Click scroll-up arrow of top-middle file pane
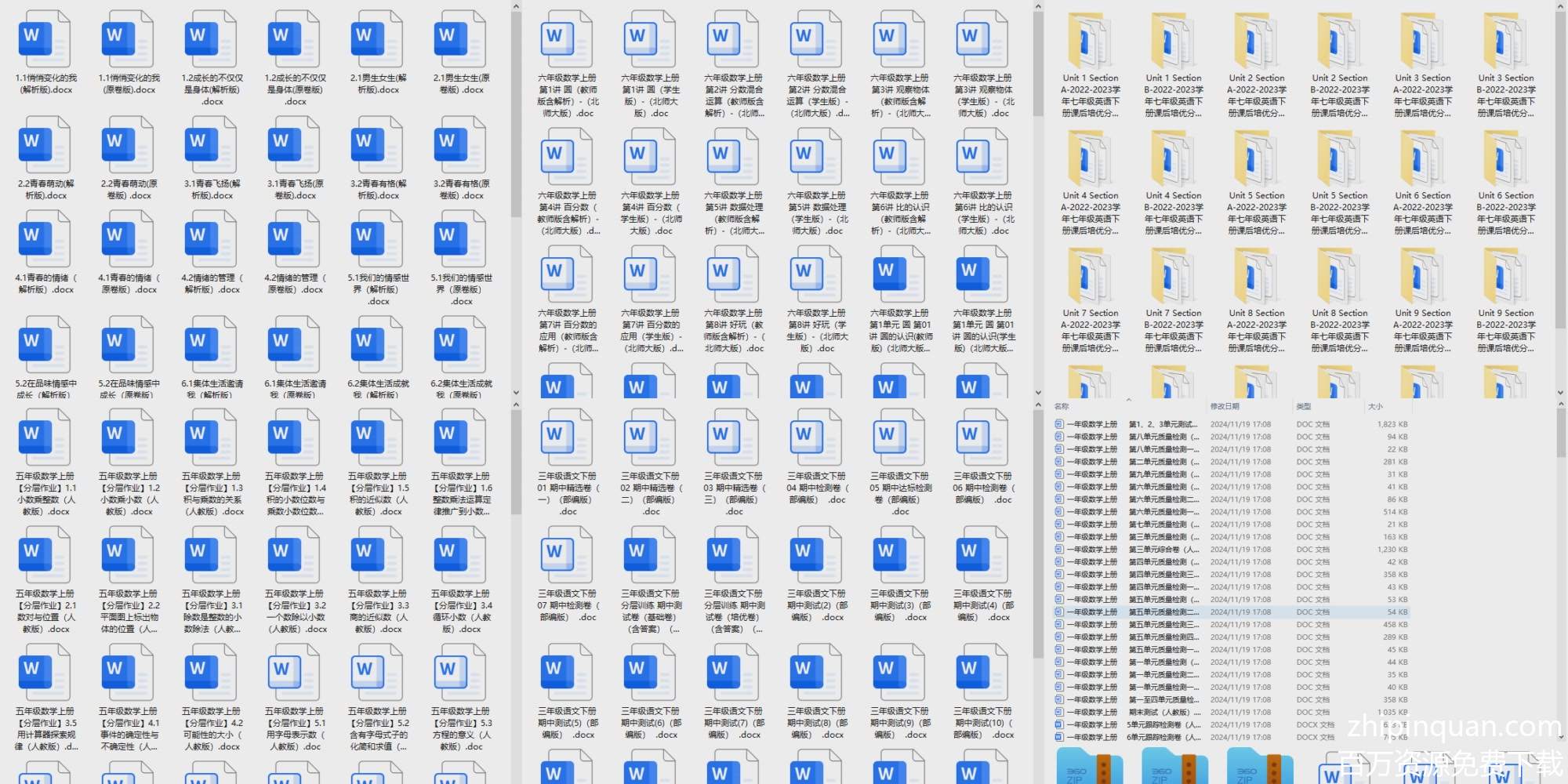The height and width of the screenshot is (784, 1568). [1038, 7]
